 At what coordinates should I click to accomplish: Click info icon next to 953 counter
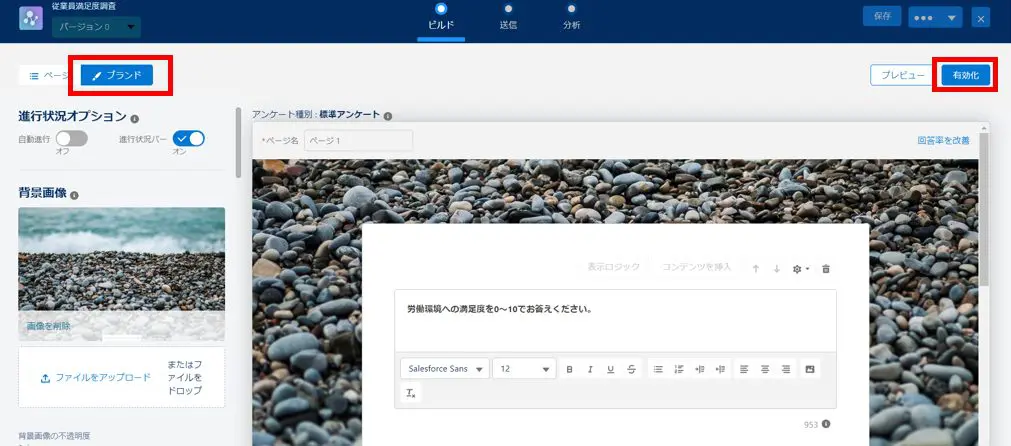click(x=826, y=424)
